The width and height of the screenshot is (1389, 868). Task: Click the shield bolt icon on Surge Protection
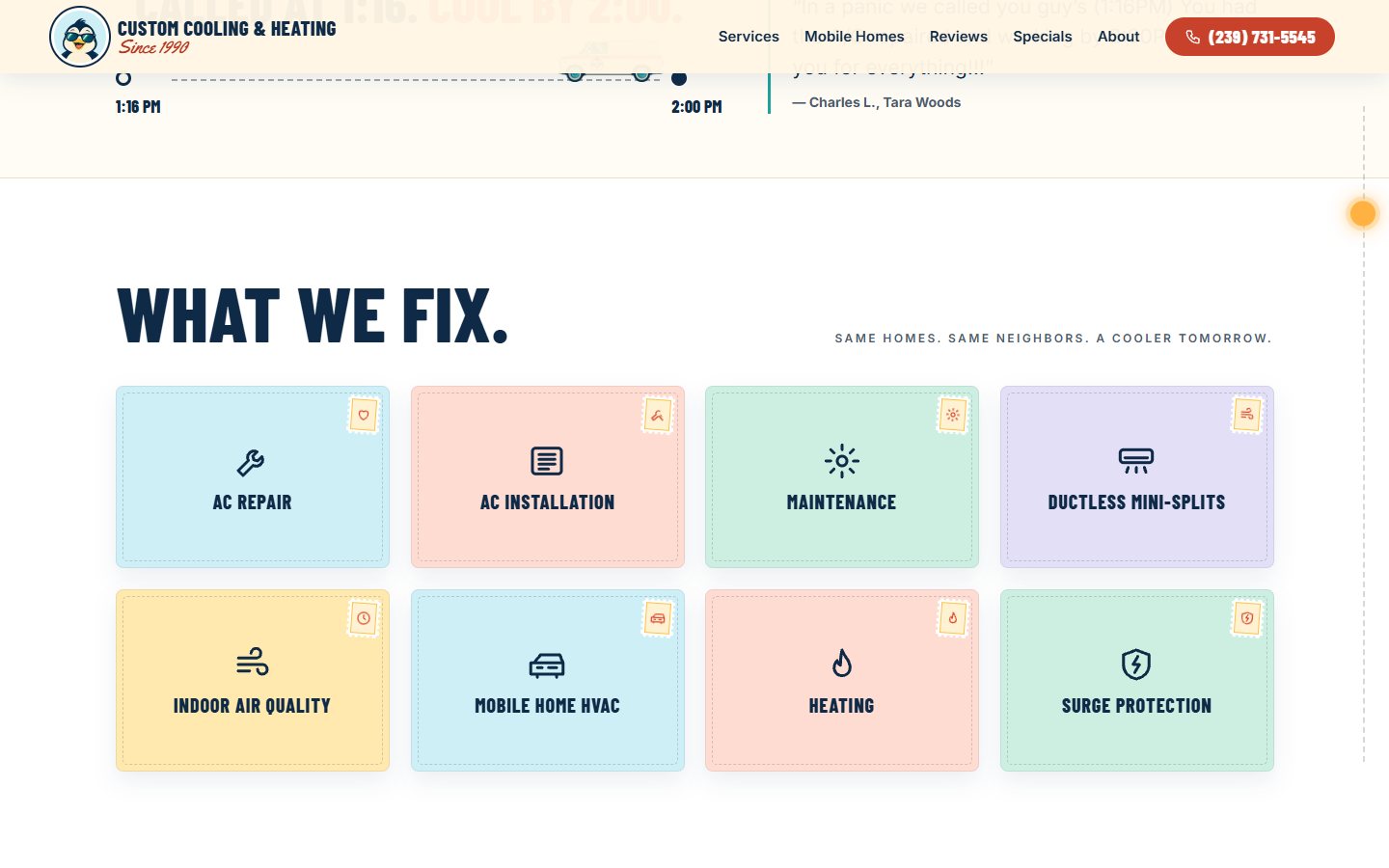click(x=1136, y=665)
